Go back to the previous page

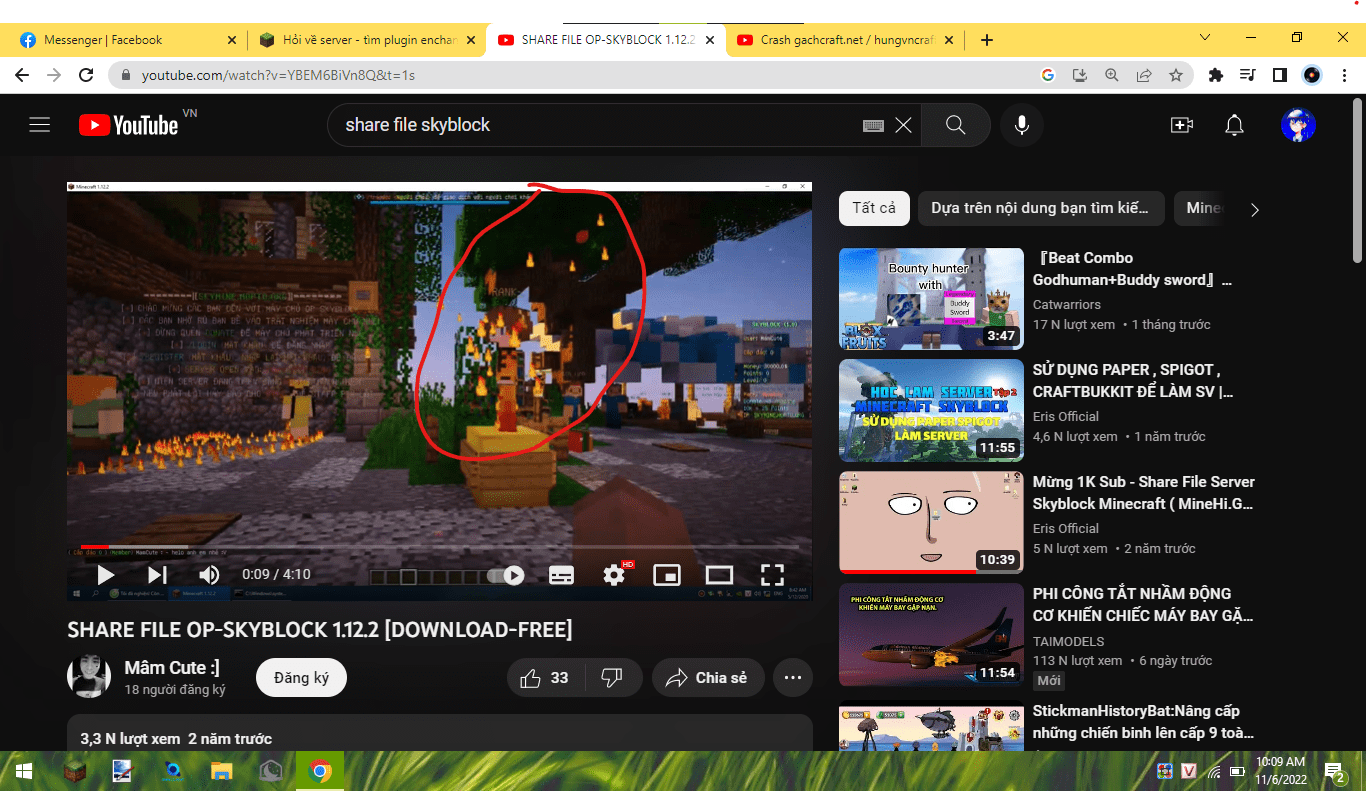(x=22, y=75)
